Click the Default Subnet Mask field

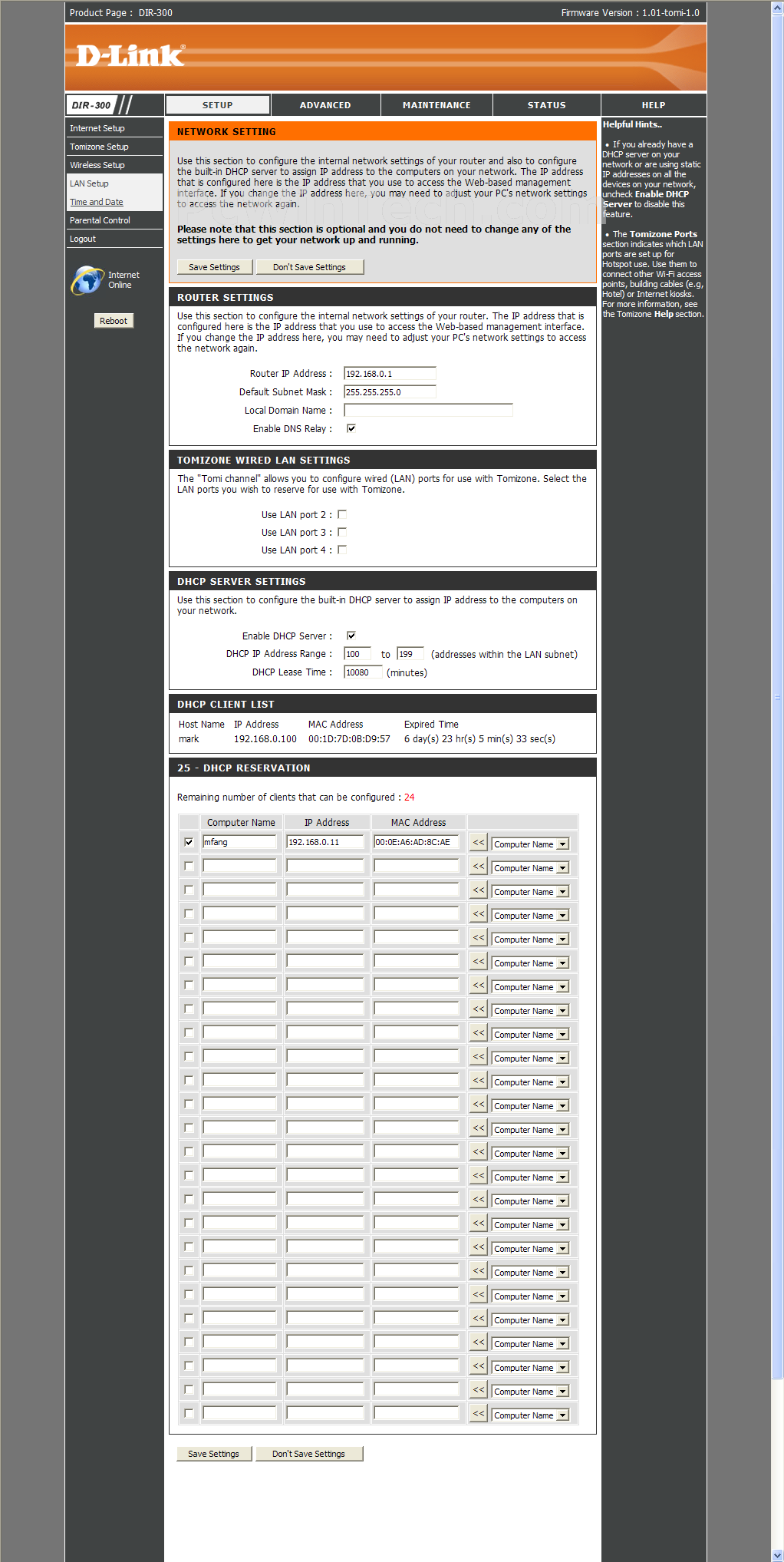click(x=390, y=392)
